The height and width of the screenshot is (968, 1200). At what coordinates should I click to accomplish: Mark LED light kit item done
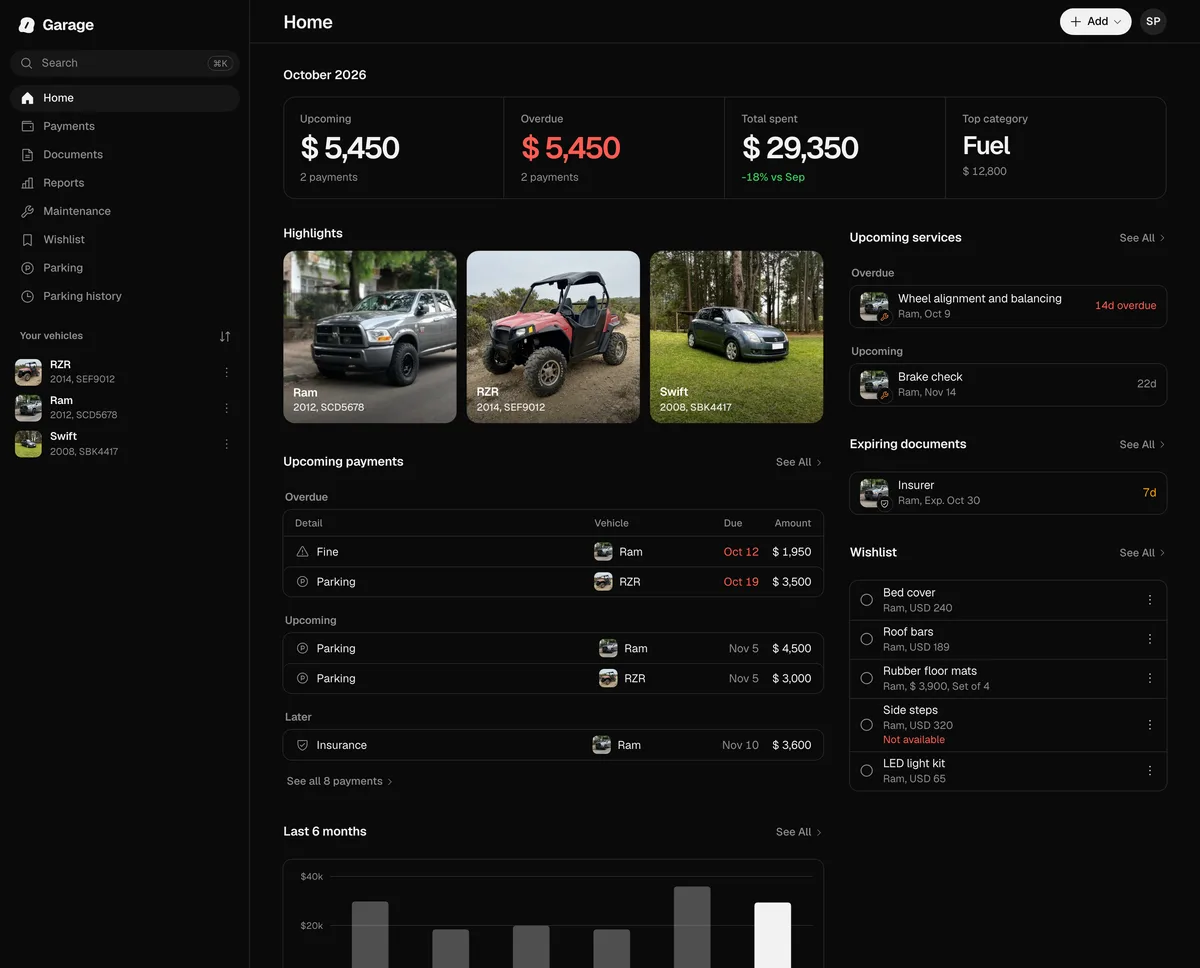pos(867,771)
